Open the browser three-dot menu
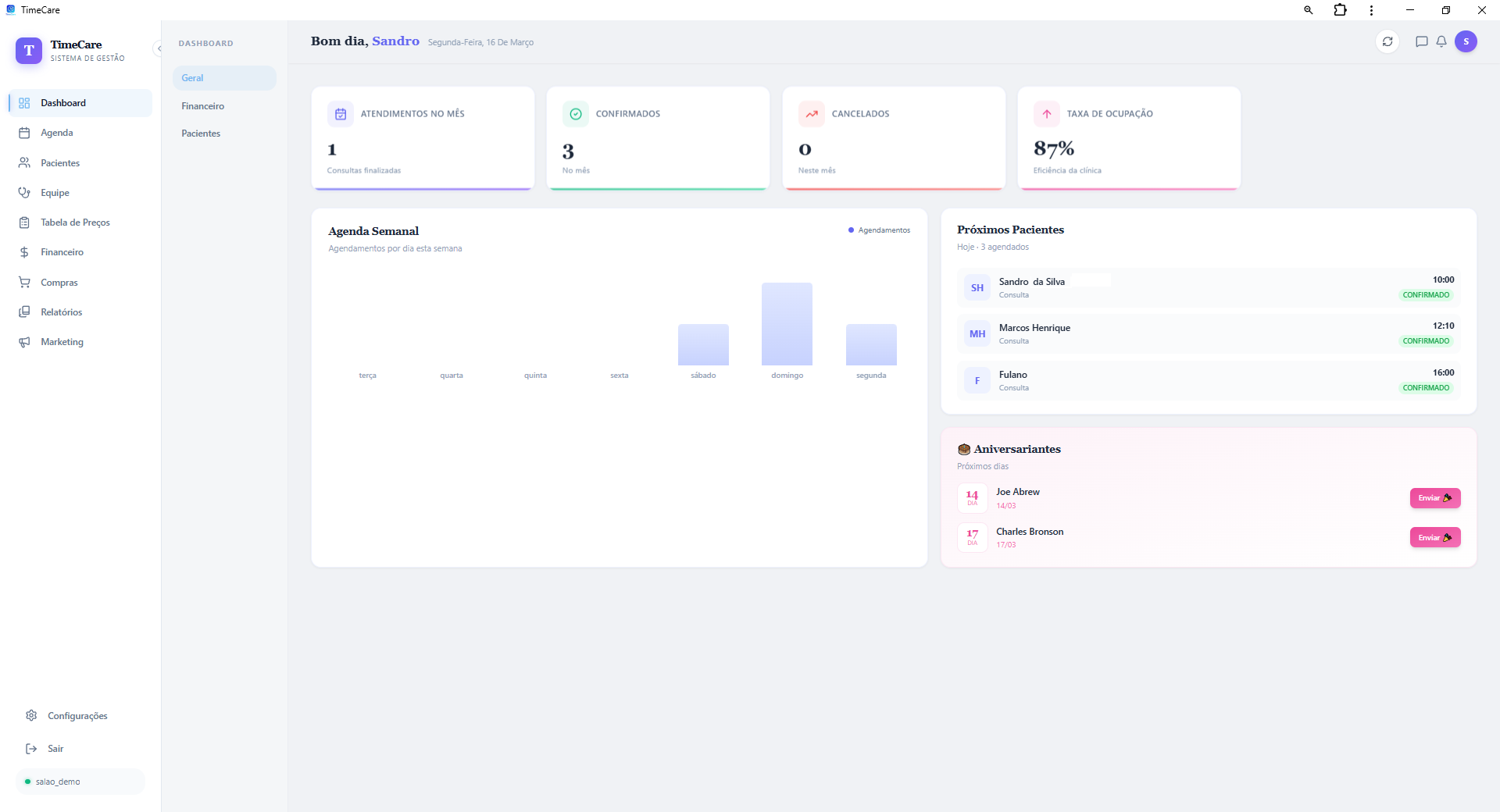Screen dimensions: 1500x812 (1370, 10)
